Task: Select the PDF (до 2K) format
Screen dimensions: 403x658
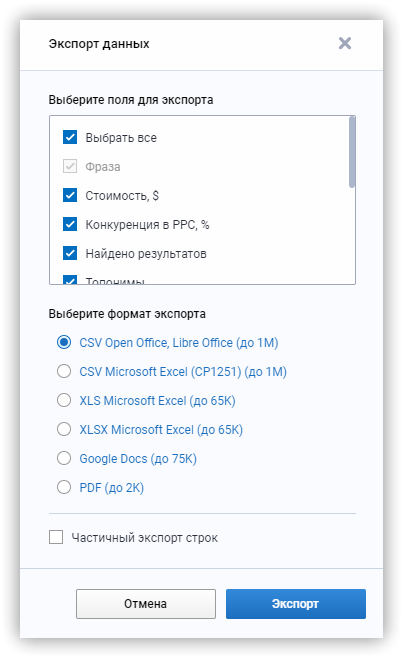Action: pos(64,487)
